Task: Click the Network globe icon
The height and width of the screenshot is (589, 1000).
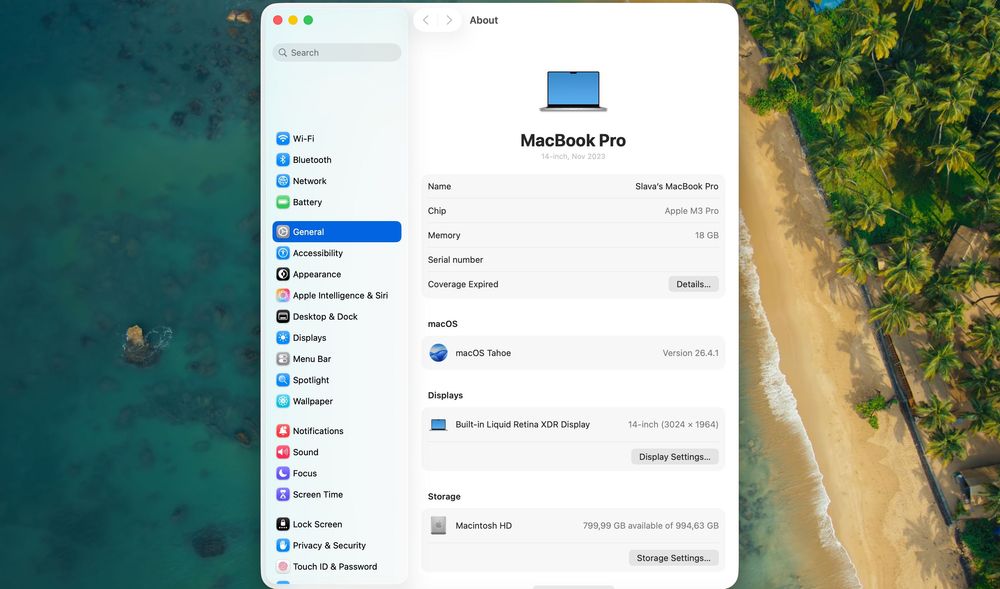Action: [x=283, y=181]
